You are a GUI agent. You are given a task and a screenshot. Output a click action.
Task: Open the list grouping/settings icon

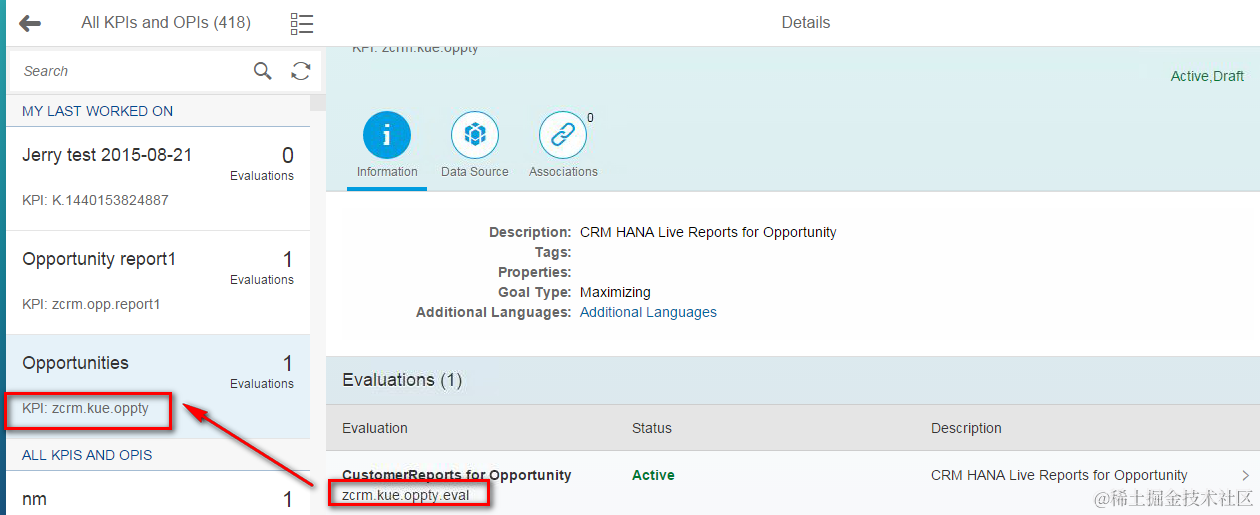301,24
